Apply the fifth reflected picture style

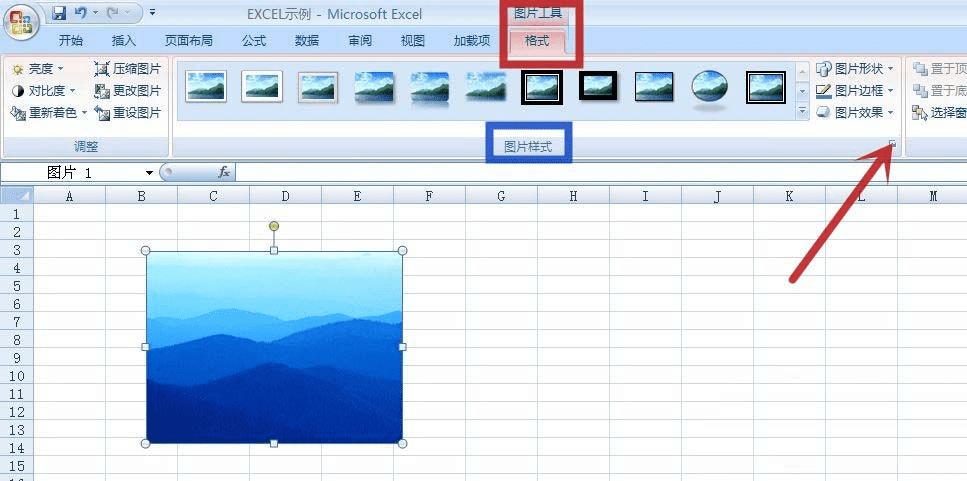click(x=430, y=88)
